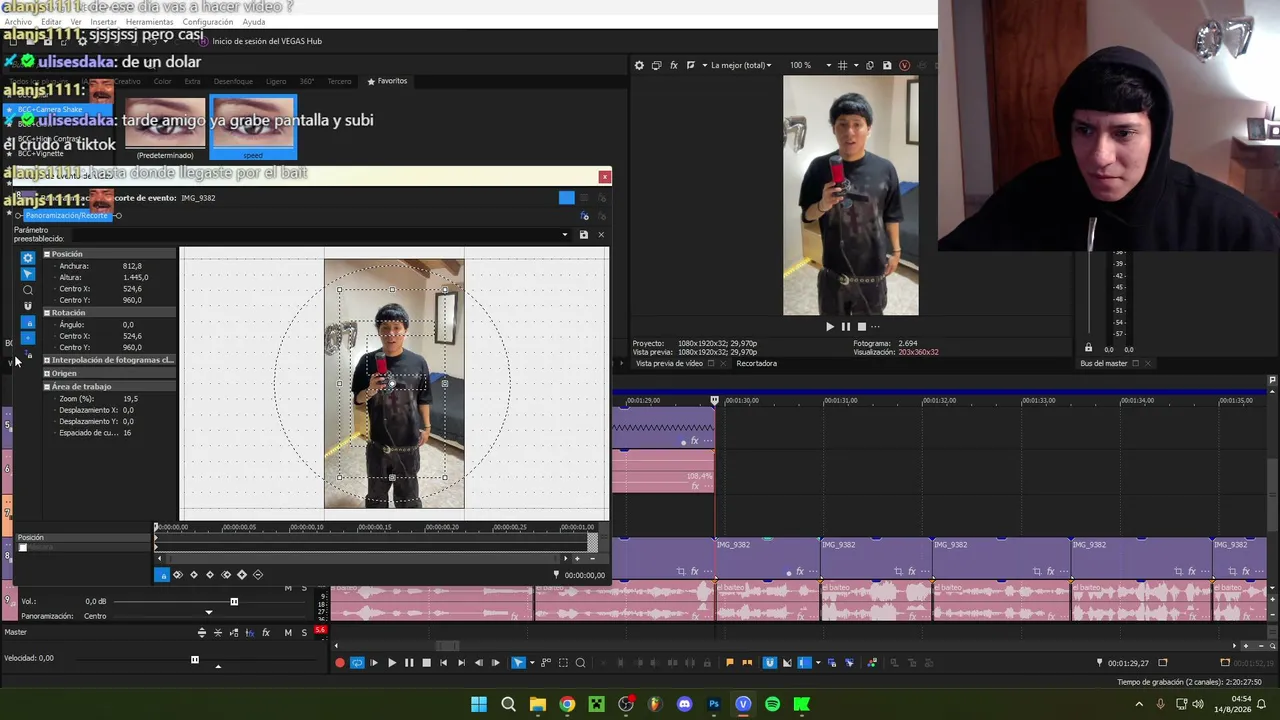Edit the Zoom (%) value 19,5
1280x720 pixels.
(x=131, y=399)
